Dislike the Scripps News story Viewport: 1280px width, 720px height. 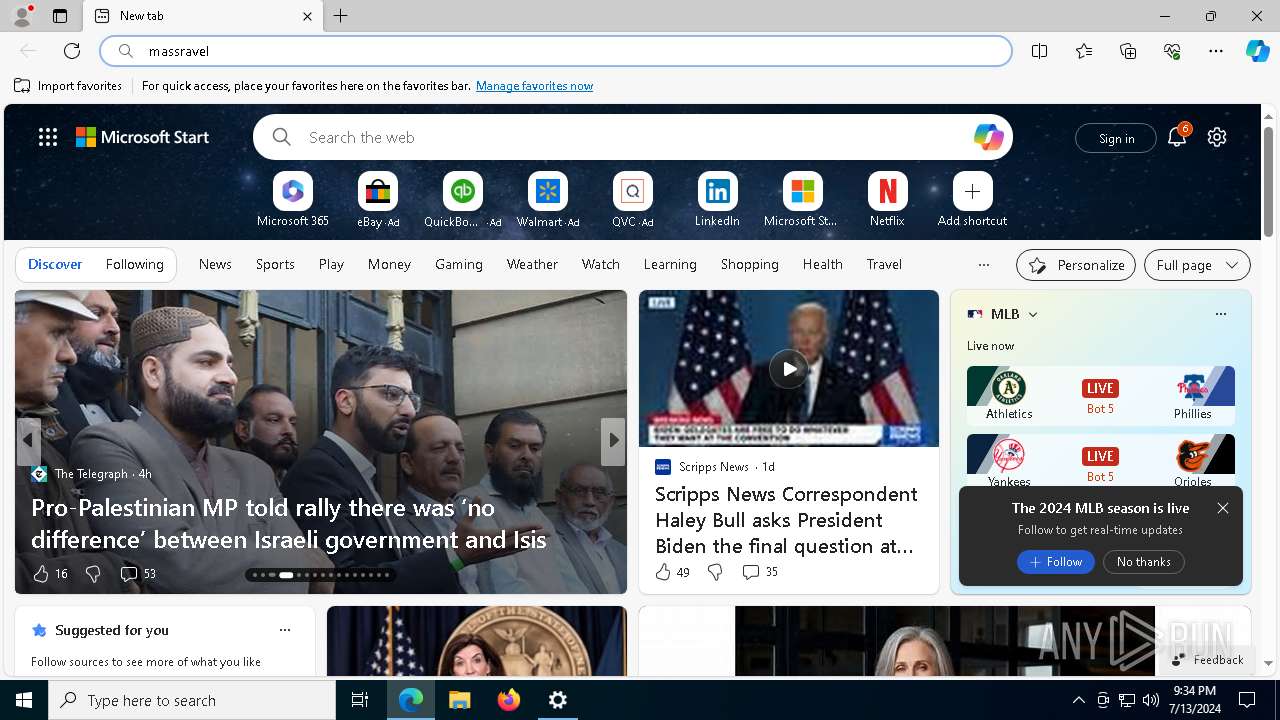pyautogui.click(x=715, y=572)
